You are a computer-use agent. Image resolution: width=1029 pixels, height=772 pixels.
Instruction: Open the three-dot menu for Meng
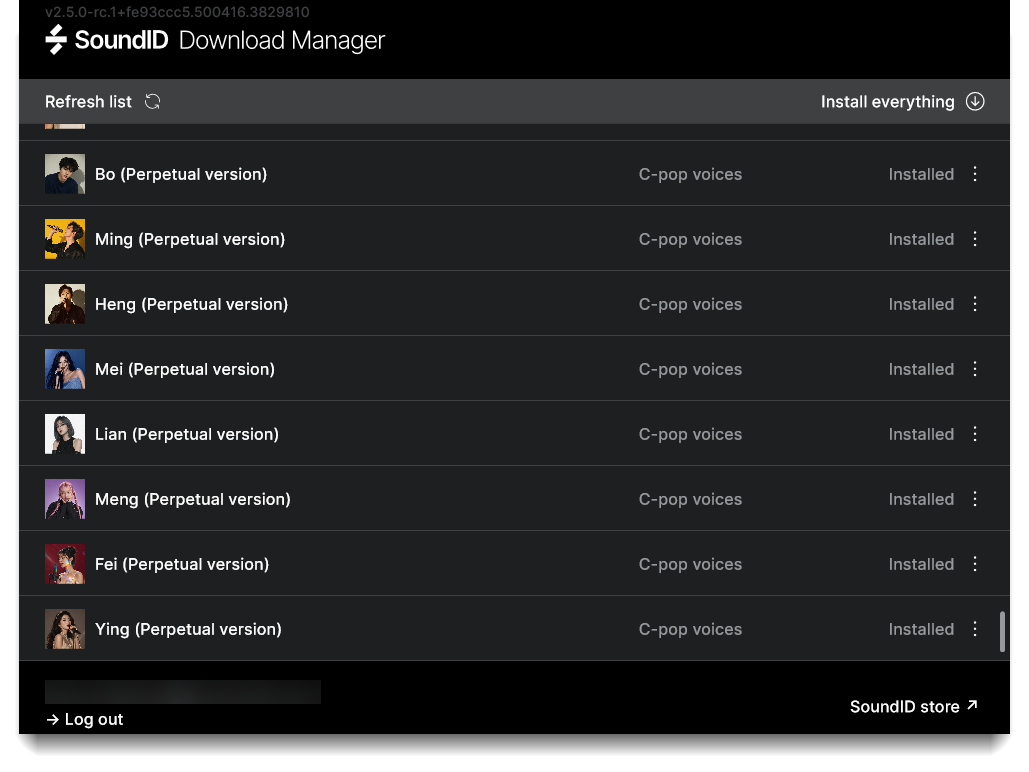point(975,499)
